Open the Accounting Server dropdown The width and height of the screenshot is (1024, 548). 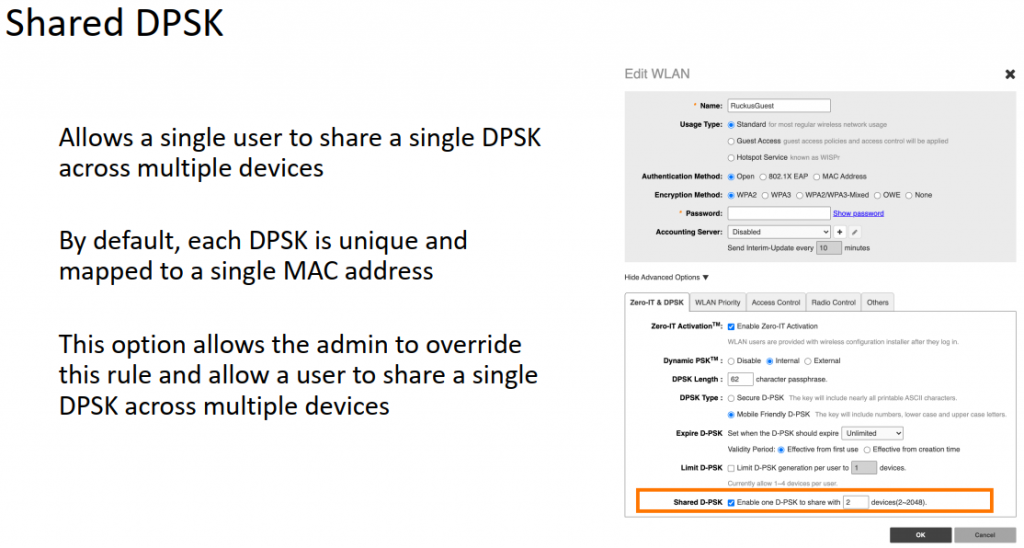pos(778,231)
